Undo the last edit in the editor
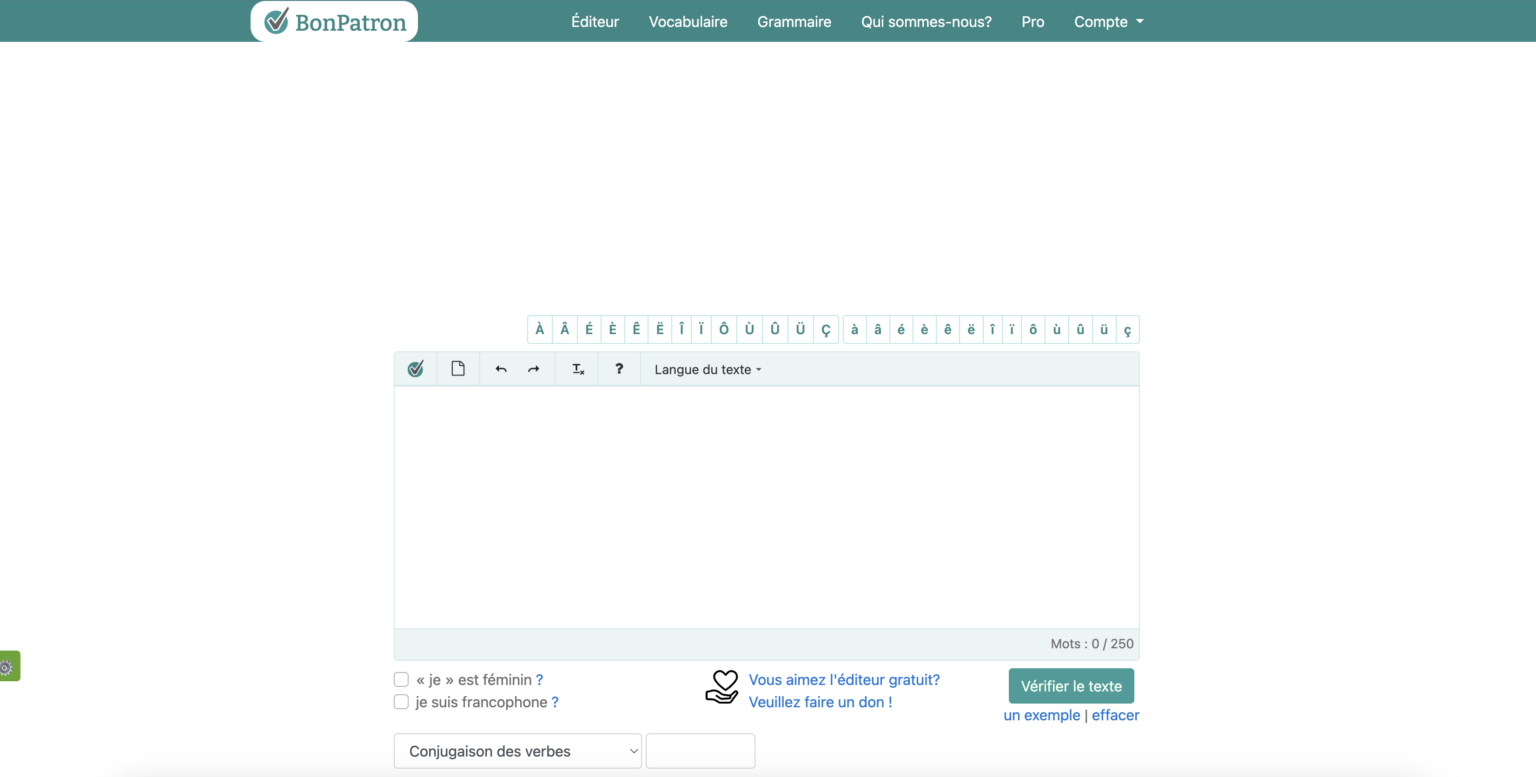This screenshot has height=777, width=1536. [501, 369]
